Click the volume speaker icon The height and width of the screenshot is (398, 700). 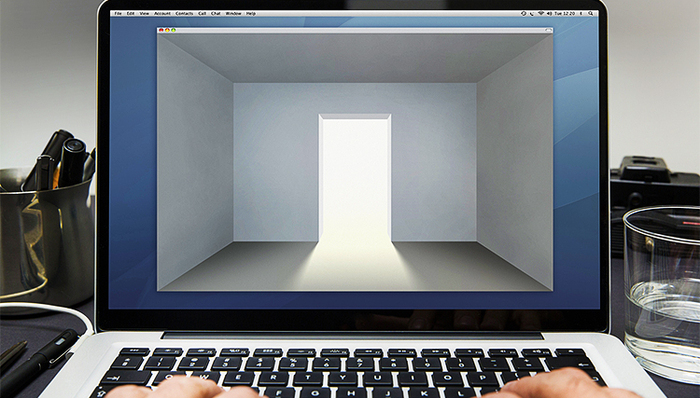coord(549,13)
